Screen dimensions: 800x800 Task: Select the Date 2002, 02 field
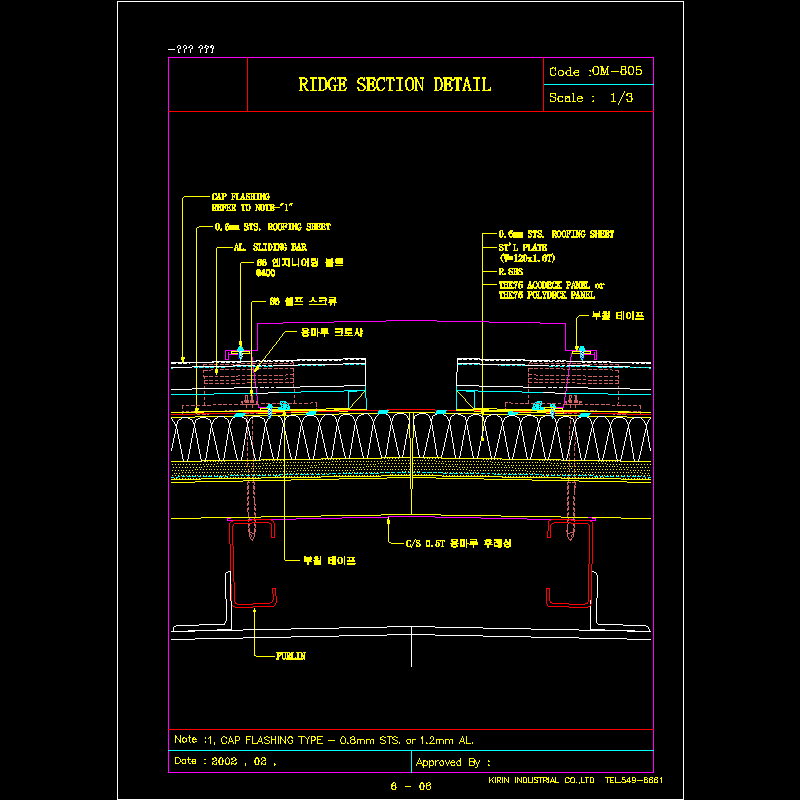[225, 761]
